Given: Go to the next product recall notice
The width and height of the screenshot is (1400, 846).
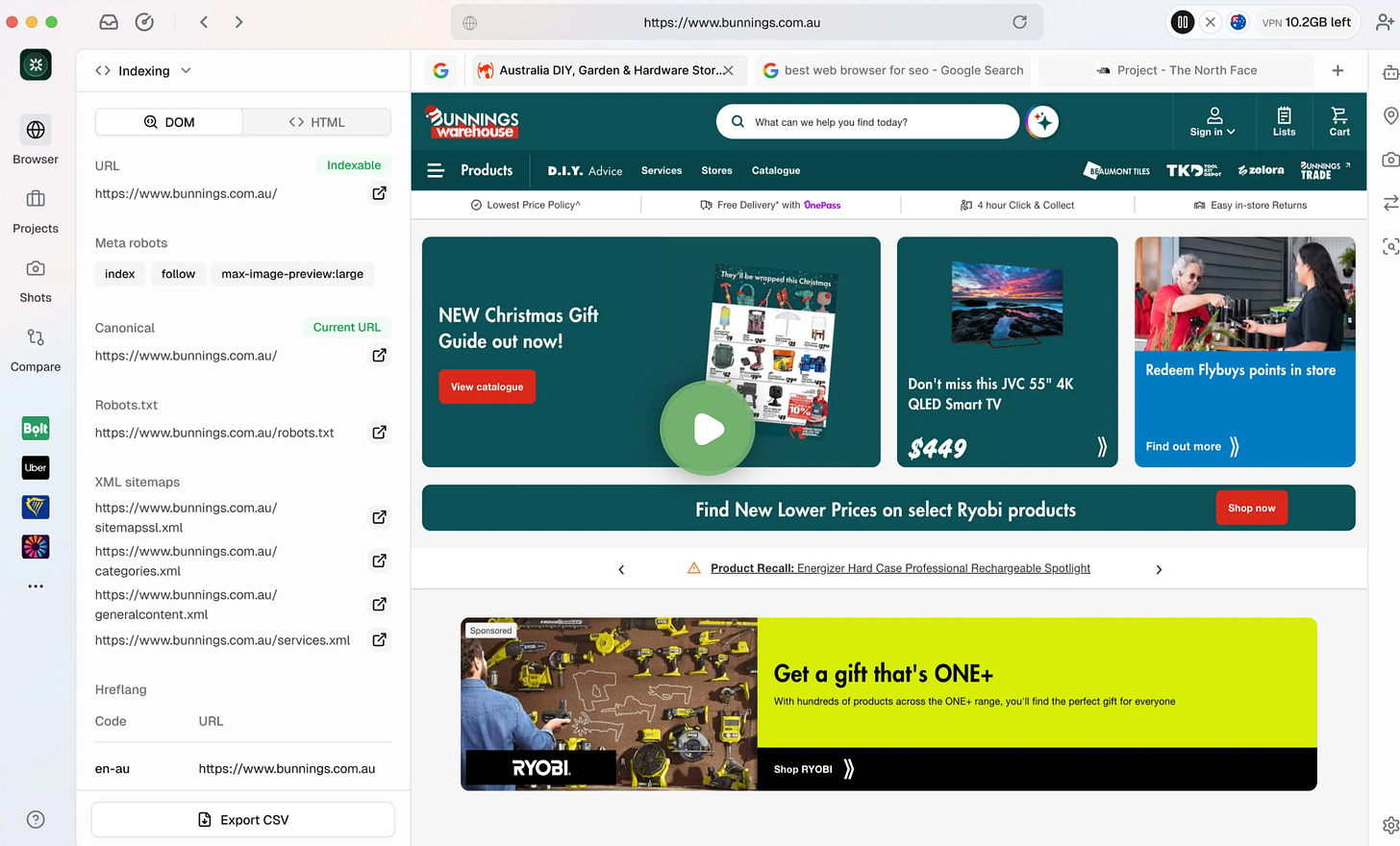Looking at the screenshot, I should tap(1159, 569).
